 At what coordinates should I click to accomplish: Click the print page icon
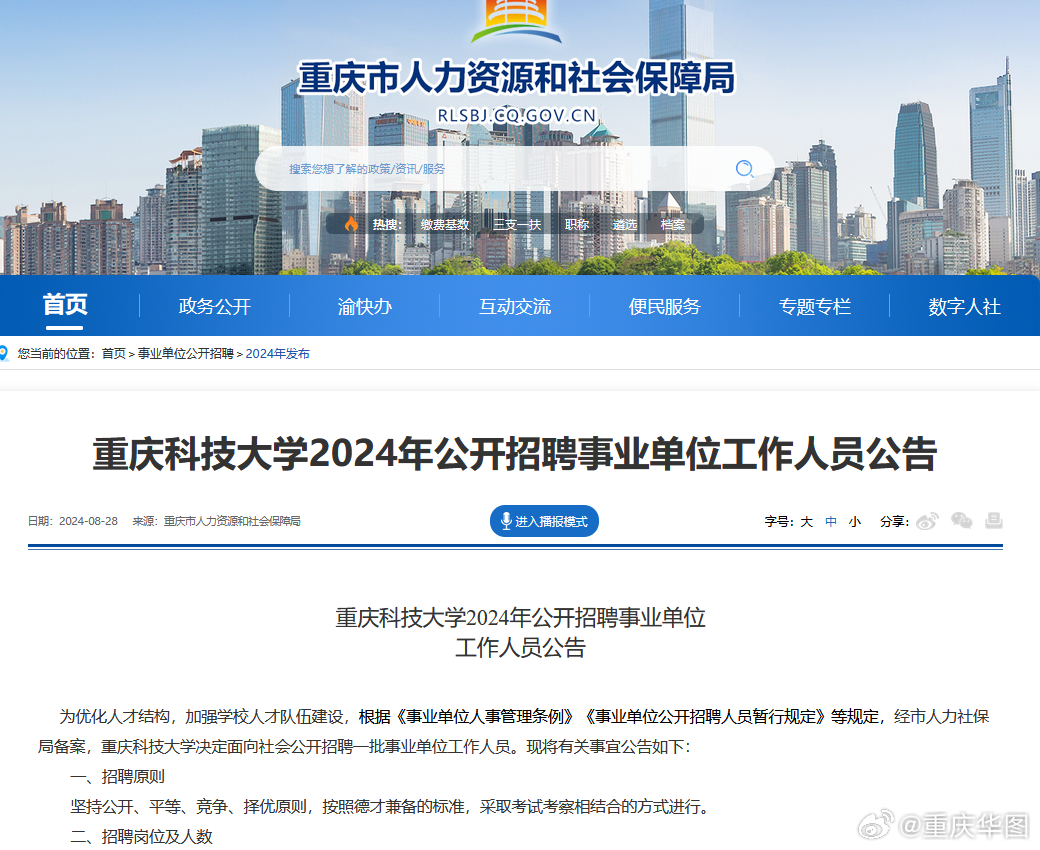pos(994,521)
